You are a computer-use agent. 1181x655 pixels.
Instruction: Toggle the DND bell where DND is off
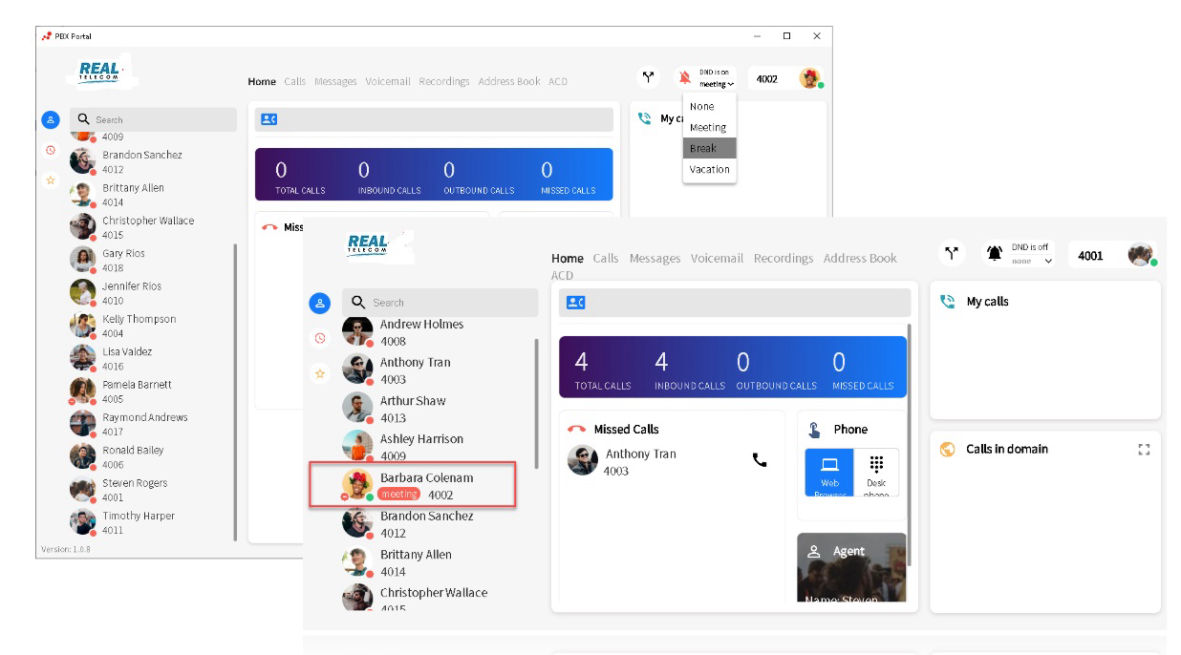pos(995,254)
